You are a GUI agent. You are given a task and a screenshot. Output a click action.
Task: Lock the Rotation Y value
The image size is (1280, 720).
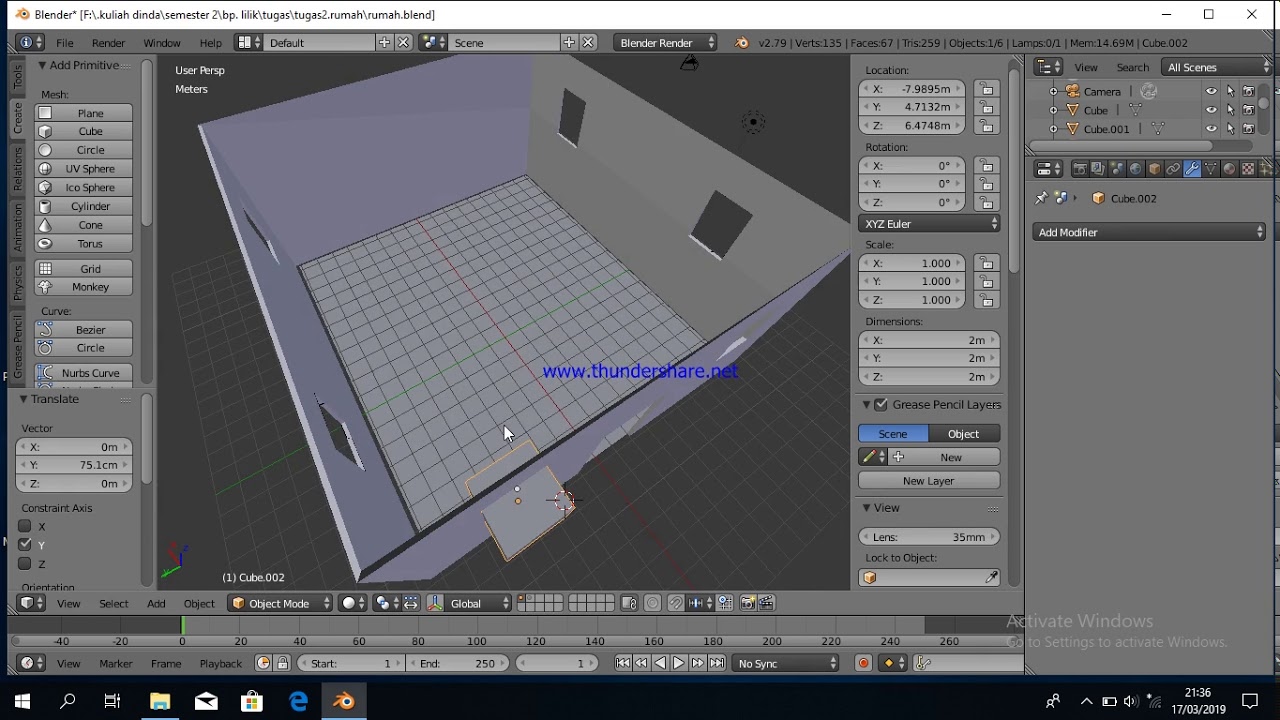pyautogui.click(x=986, y=184)
